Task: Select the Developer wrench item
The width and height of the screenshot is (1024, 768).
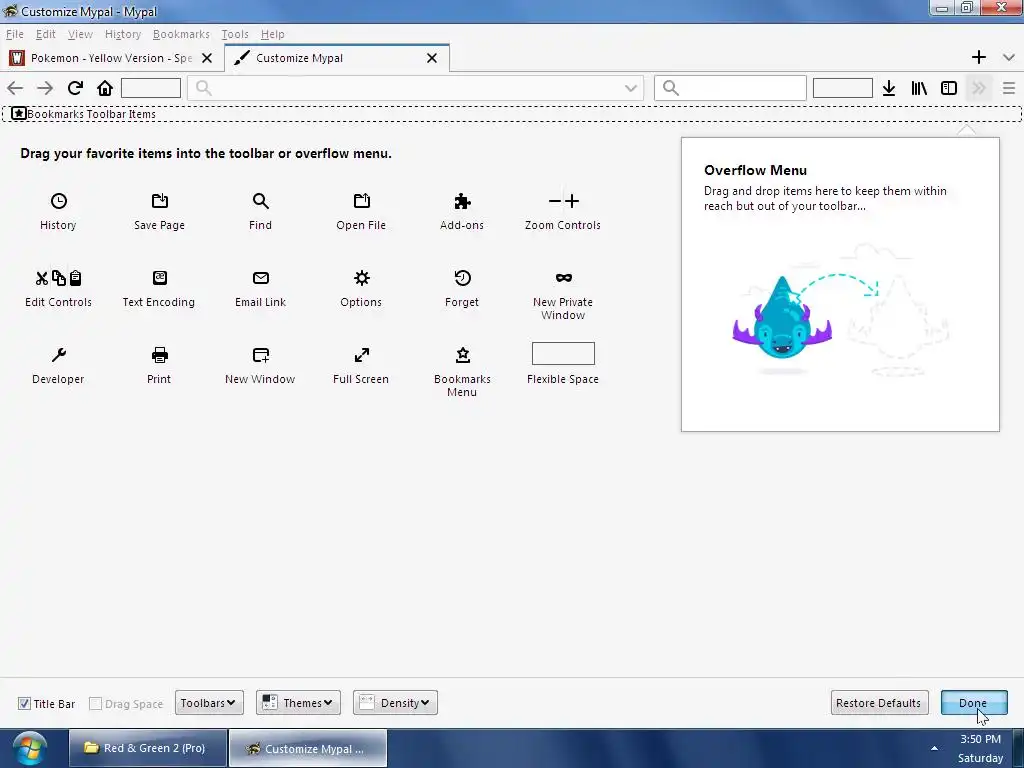Action: pyautogui.click(x=58, y=365)
